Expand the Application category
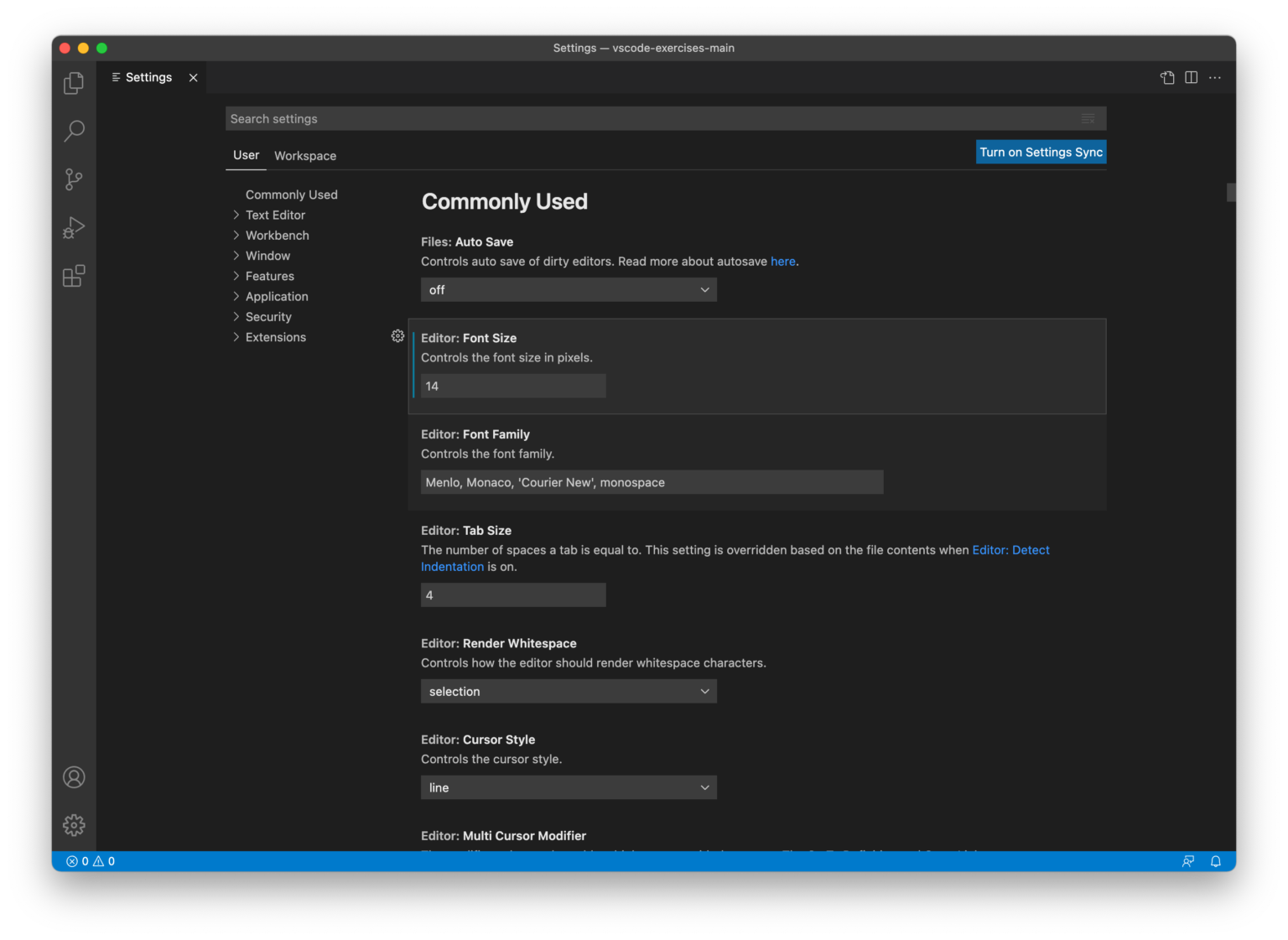This screenshot has height=940, width=1288. click(277, 297)
